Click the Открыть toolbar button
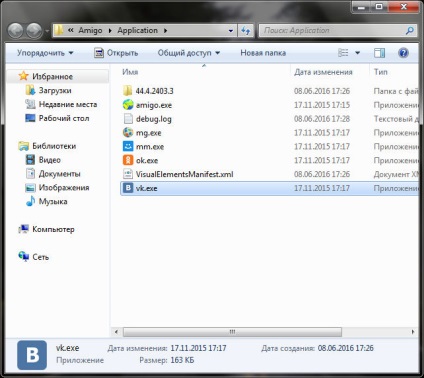Image resolution: width=424 pixels, height=378 pixels. 116,53
